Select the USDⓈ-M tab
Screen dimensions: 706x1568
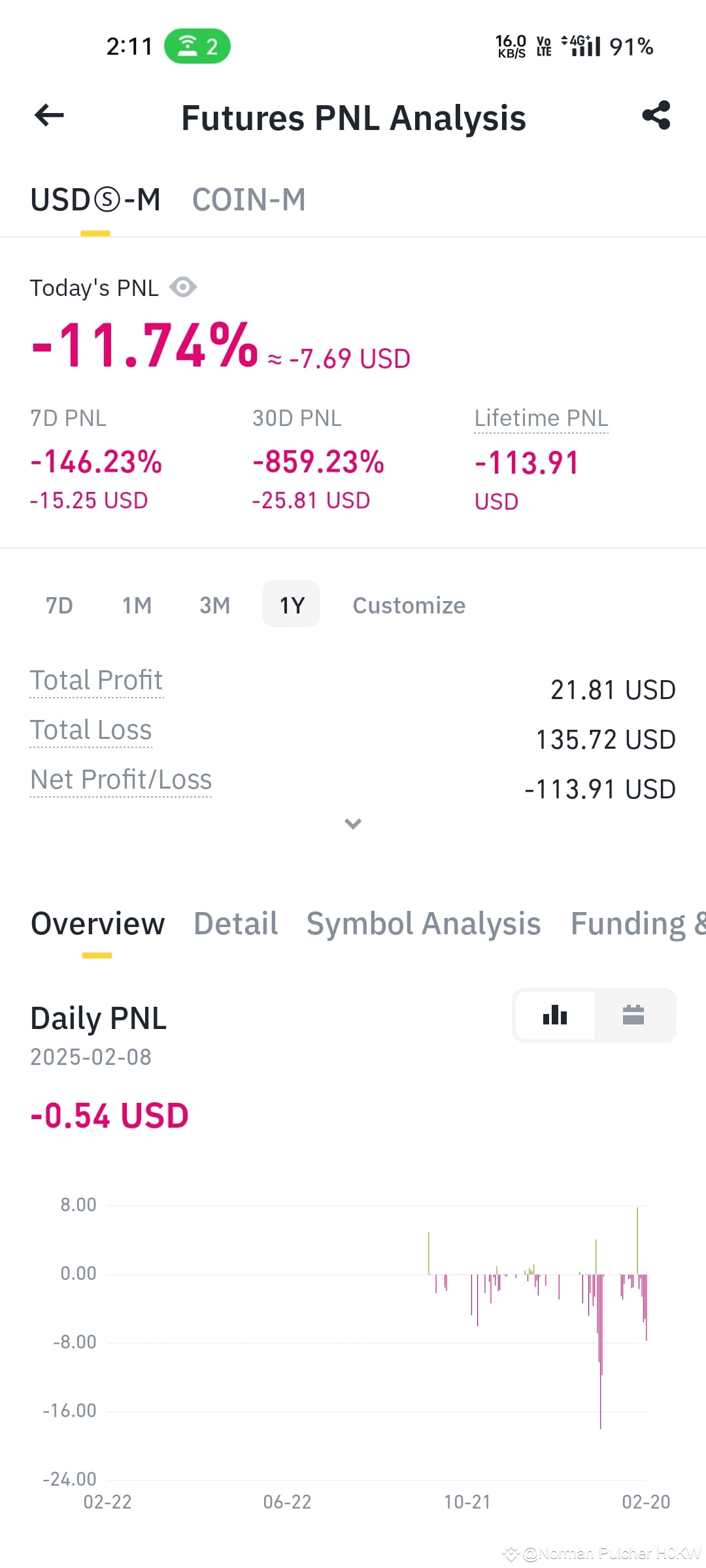coord(95,200)
